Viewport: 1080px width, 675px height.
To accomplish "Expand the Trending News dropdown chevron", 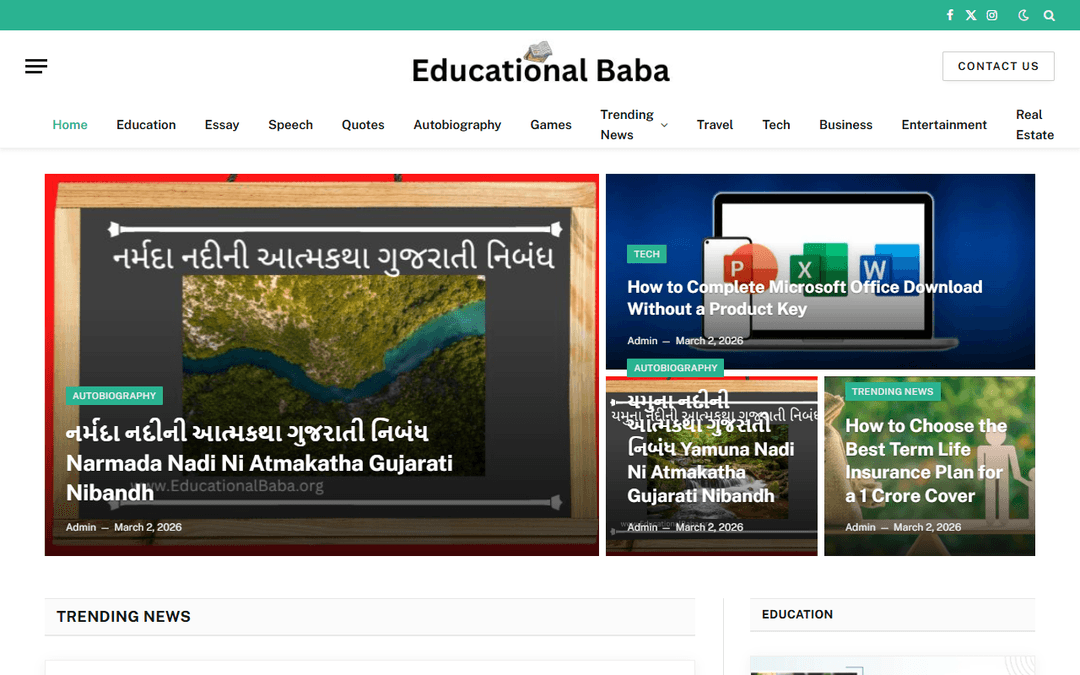I will 664,125.
